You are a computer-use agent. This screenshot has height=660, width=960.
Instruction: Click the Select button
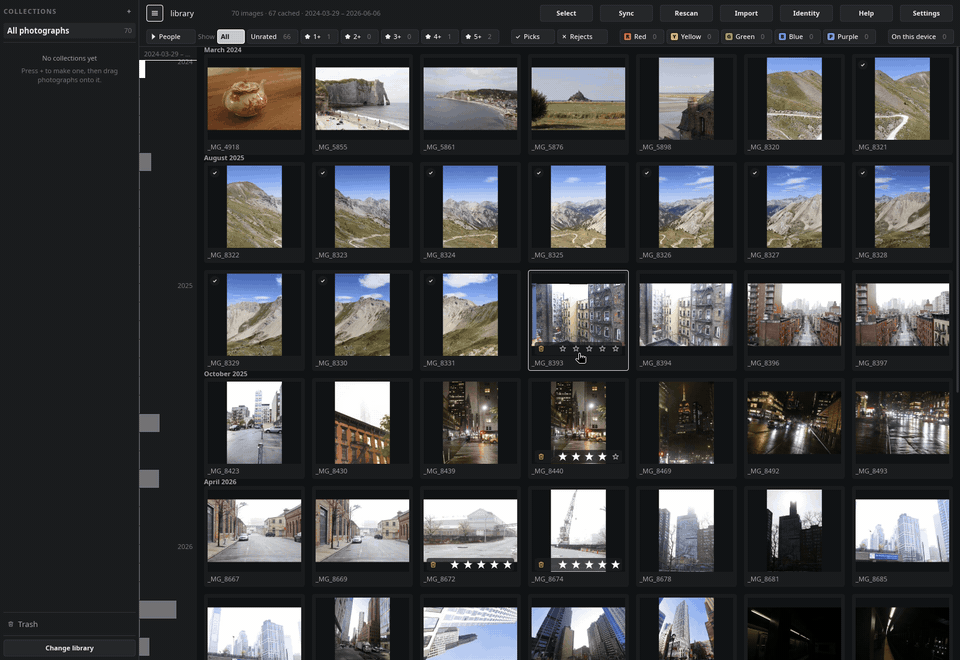tap(566, 13)
